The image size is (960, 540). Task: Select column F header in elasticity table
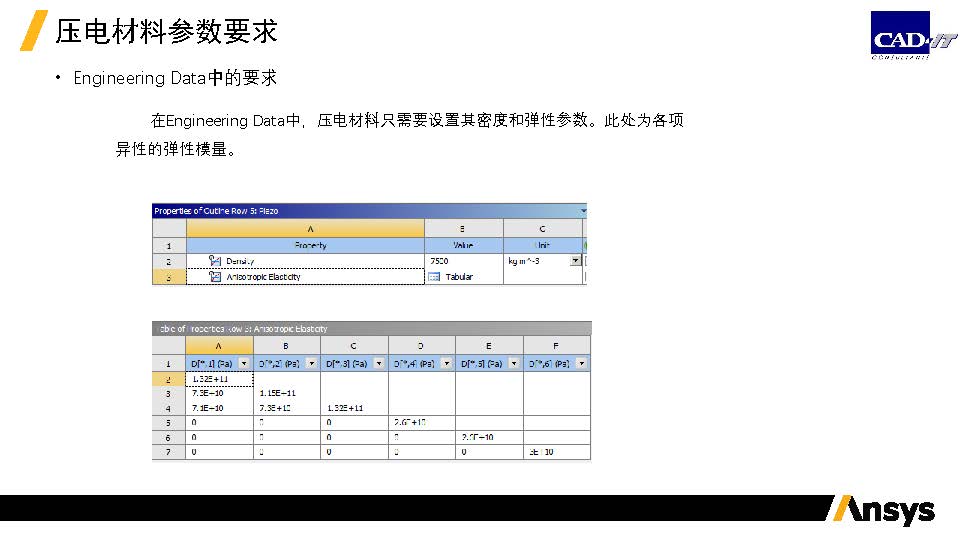point(557,346)
